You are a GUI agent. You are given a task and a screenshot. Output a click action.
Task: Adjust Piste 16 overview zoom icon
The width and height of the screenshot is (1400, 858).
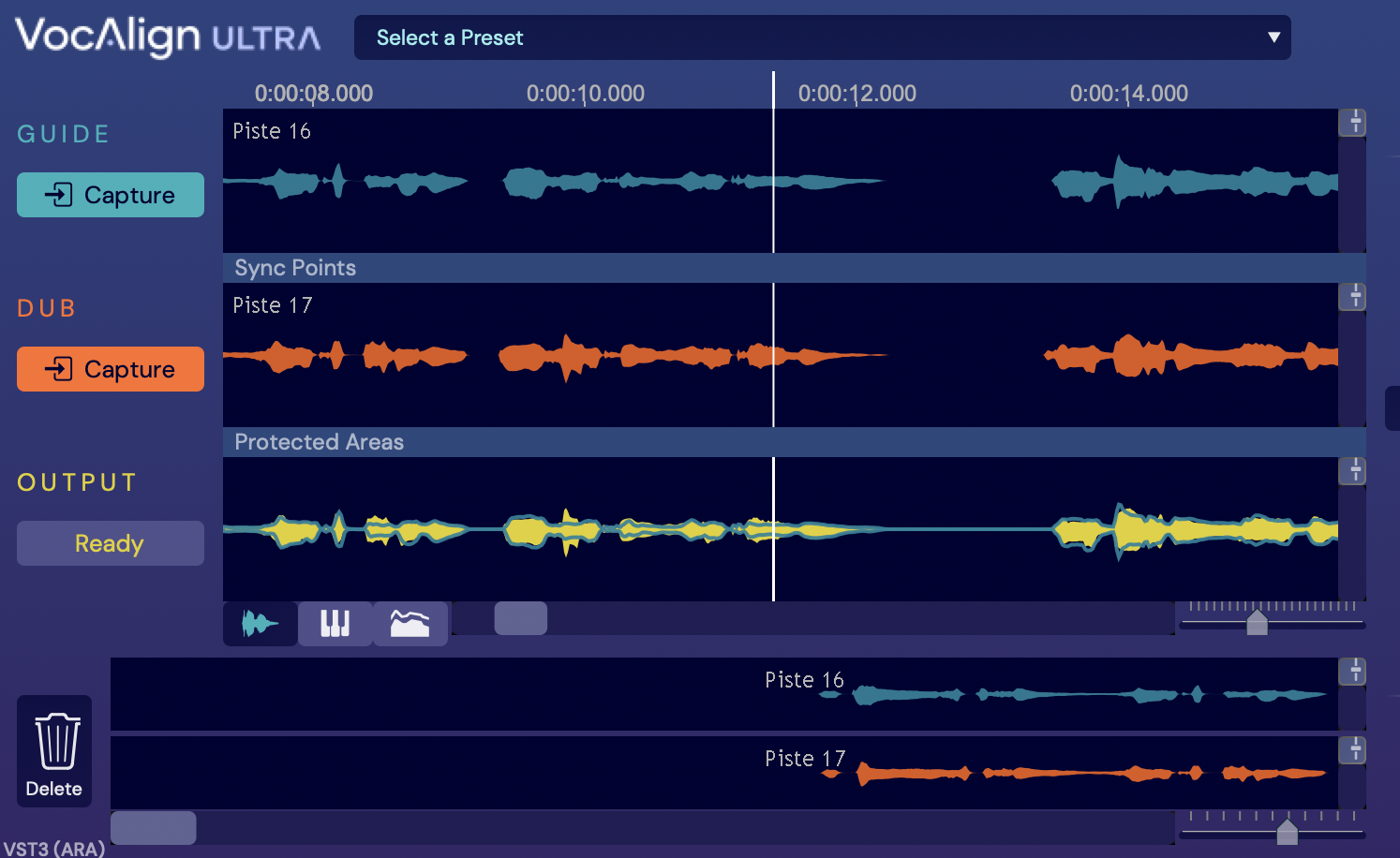pyautogui.click(x=1352, y=672)
